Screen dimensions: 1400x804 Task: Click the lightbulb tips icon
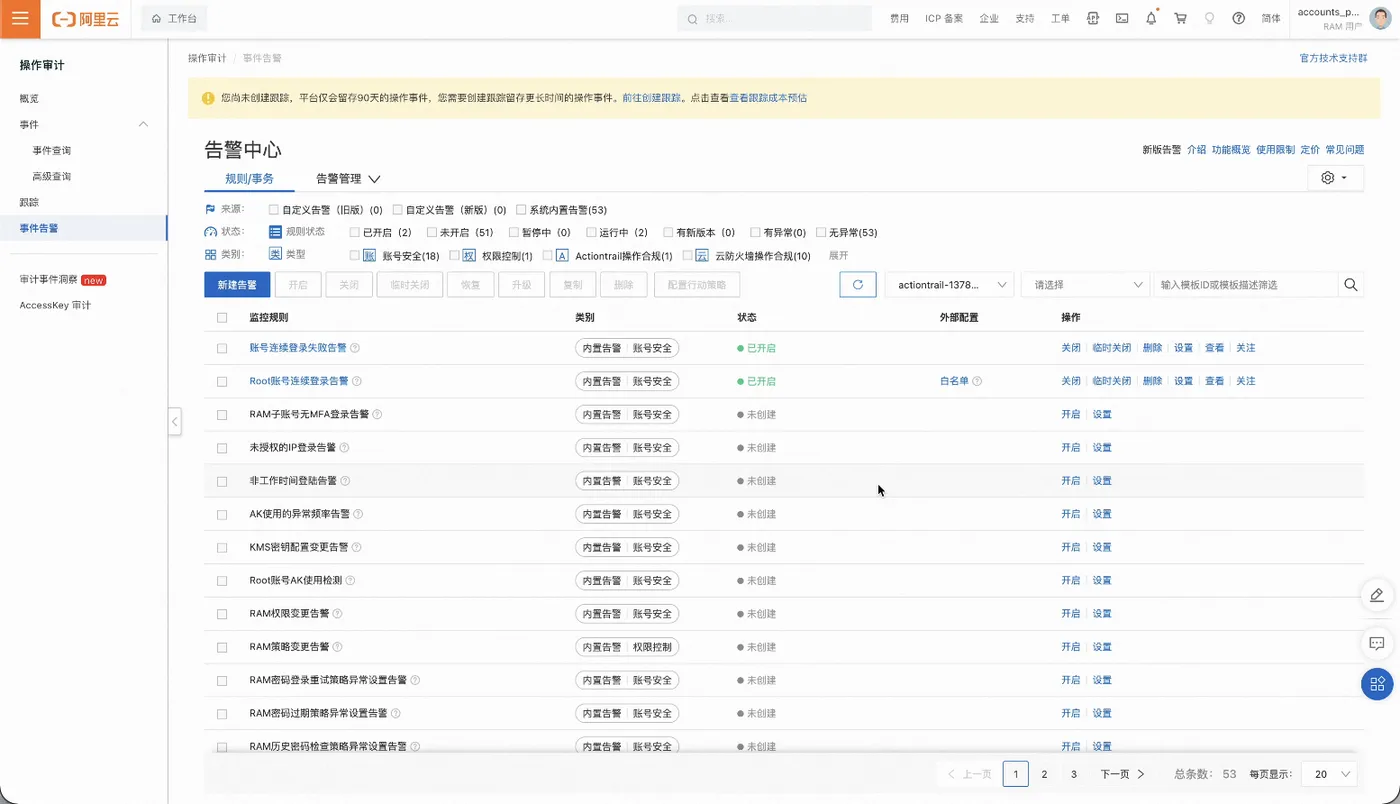coord(1209,18)
